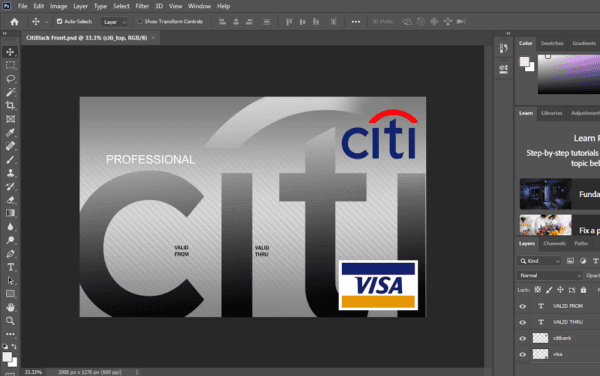Select the Path Selection tool

tap(10, 280)
